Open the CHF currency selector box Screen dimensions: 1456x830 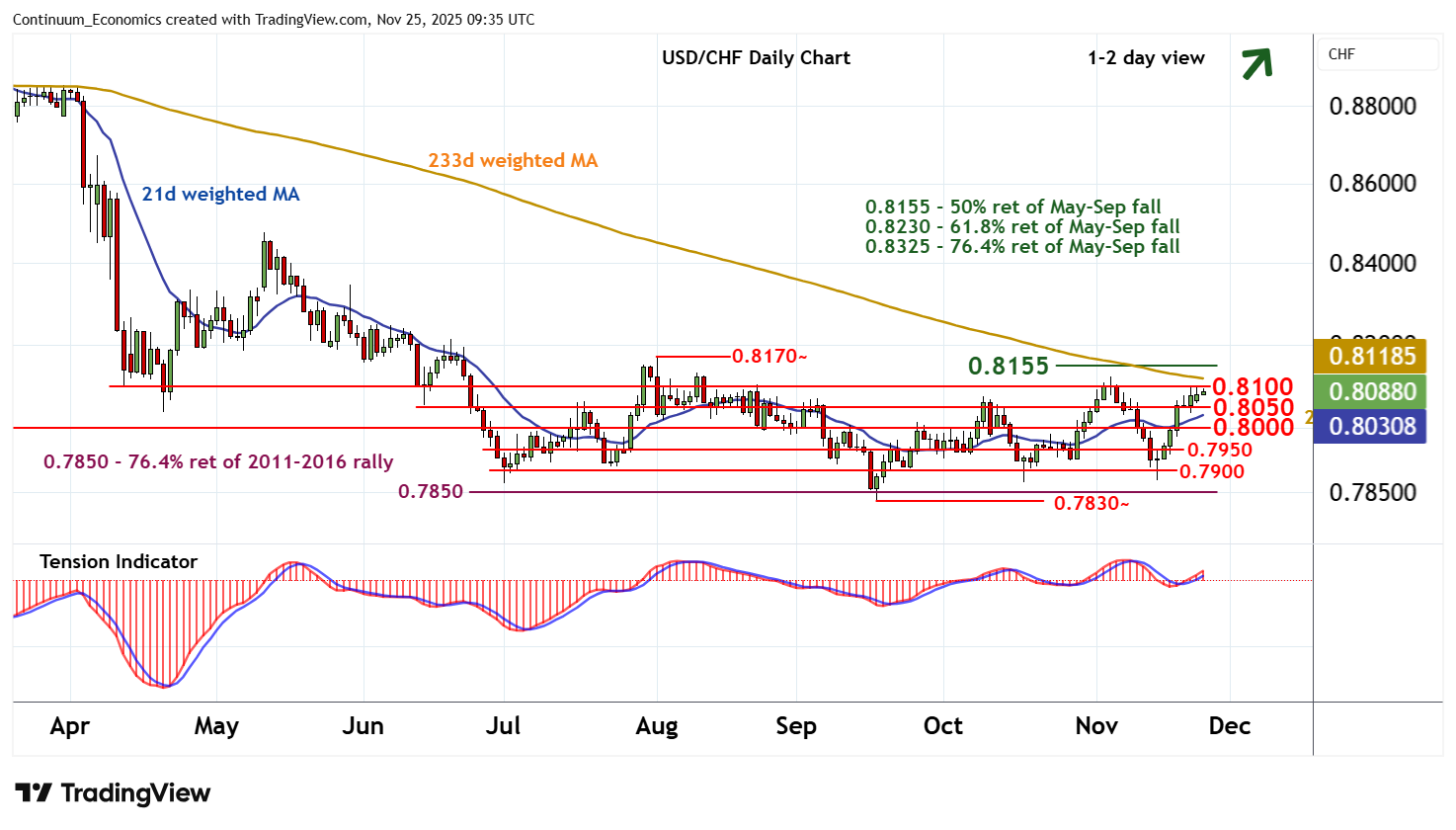point(1377,54)
